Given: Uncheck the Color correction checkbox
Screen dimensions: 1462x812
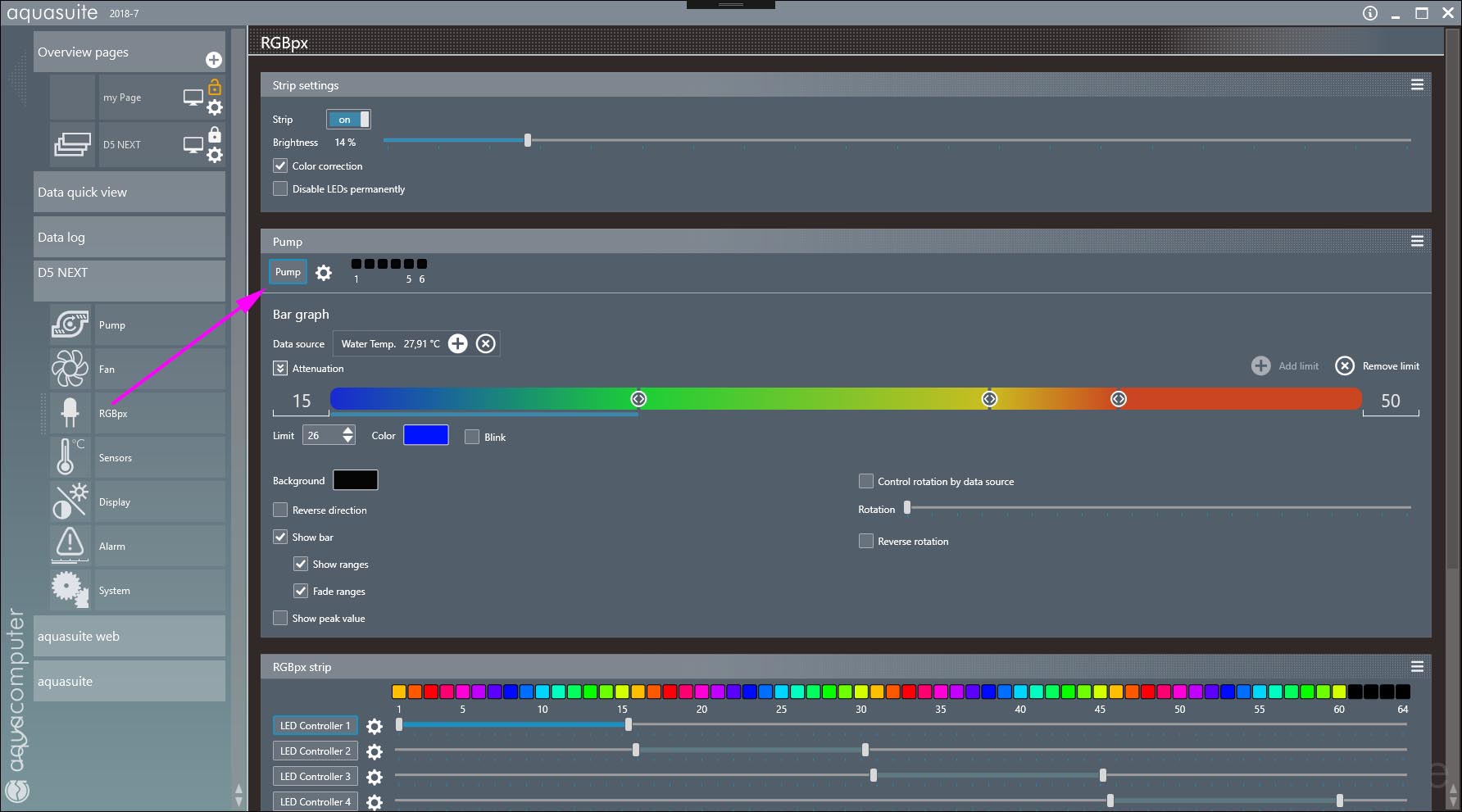Looking at the screenshot, I should (x=280, y=166).
